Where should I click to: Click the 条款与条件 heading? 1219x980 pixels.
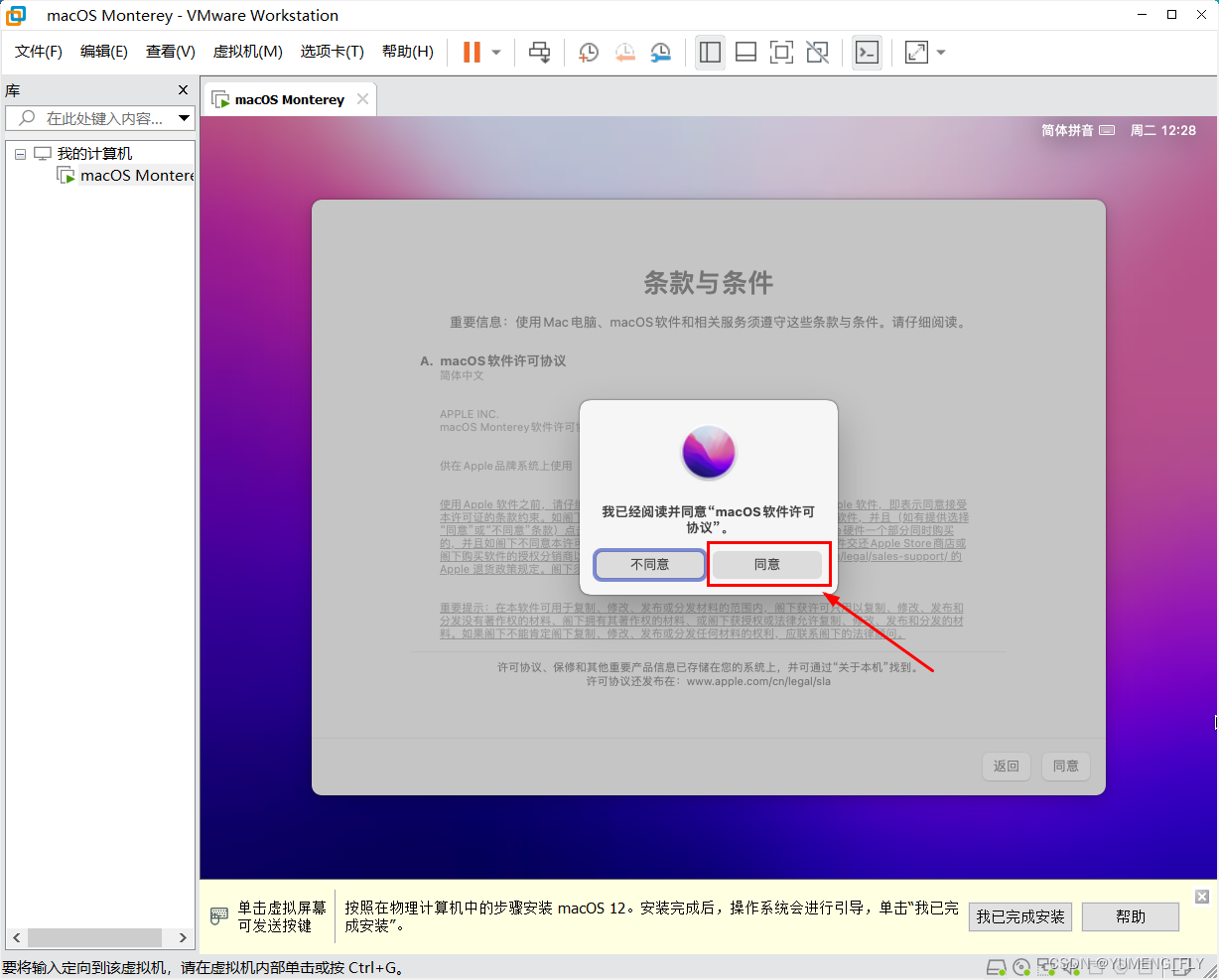pos(708,283)
